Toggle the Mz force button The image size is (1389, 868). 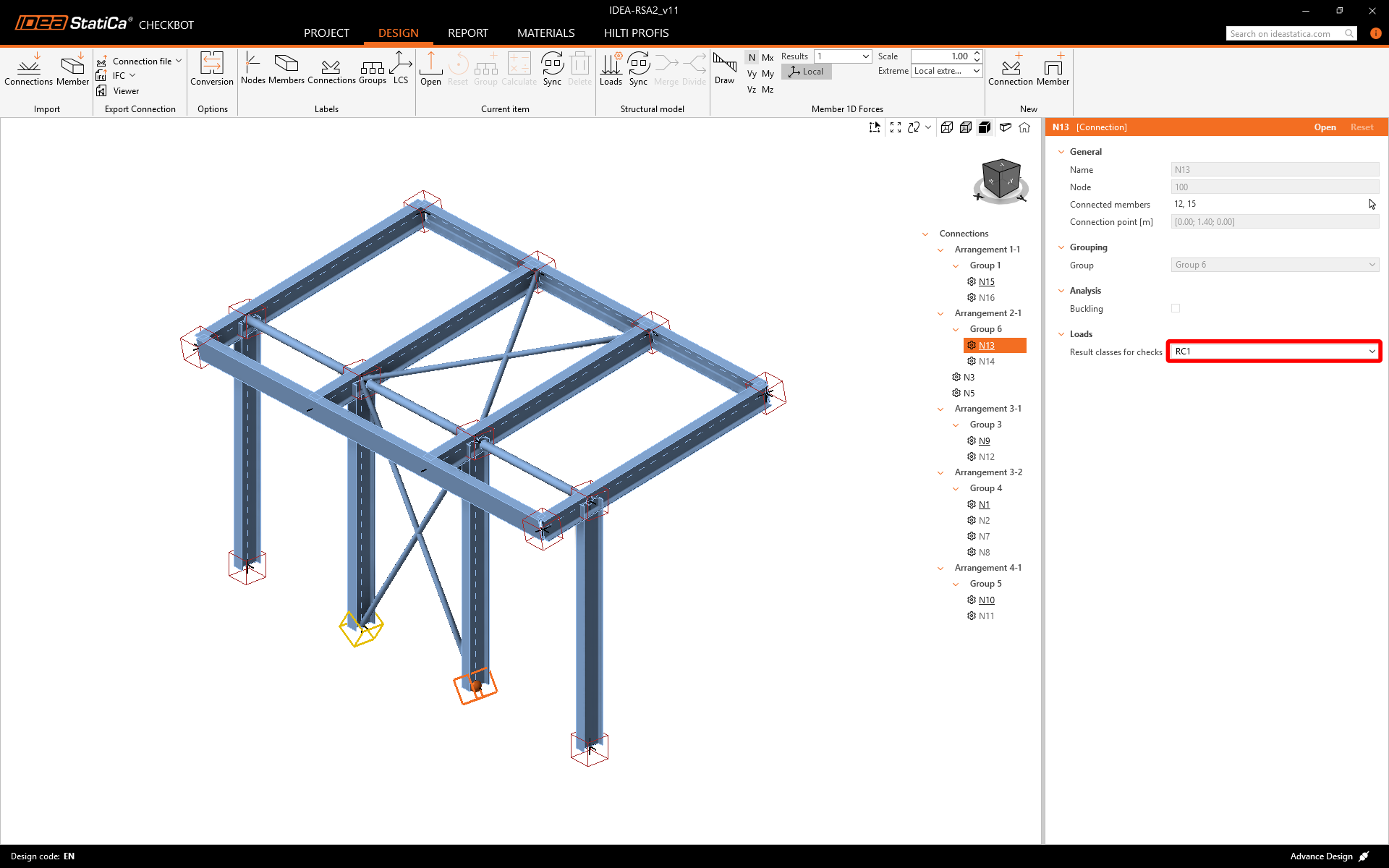(x=768, y=90)
